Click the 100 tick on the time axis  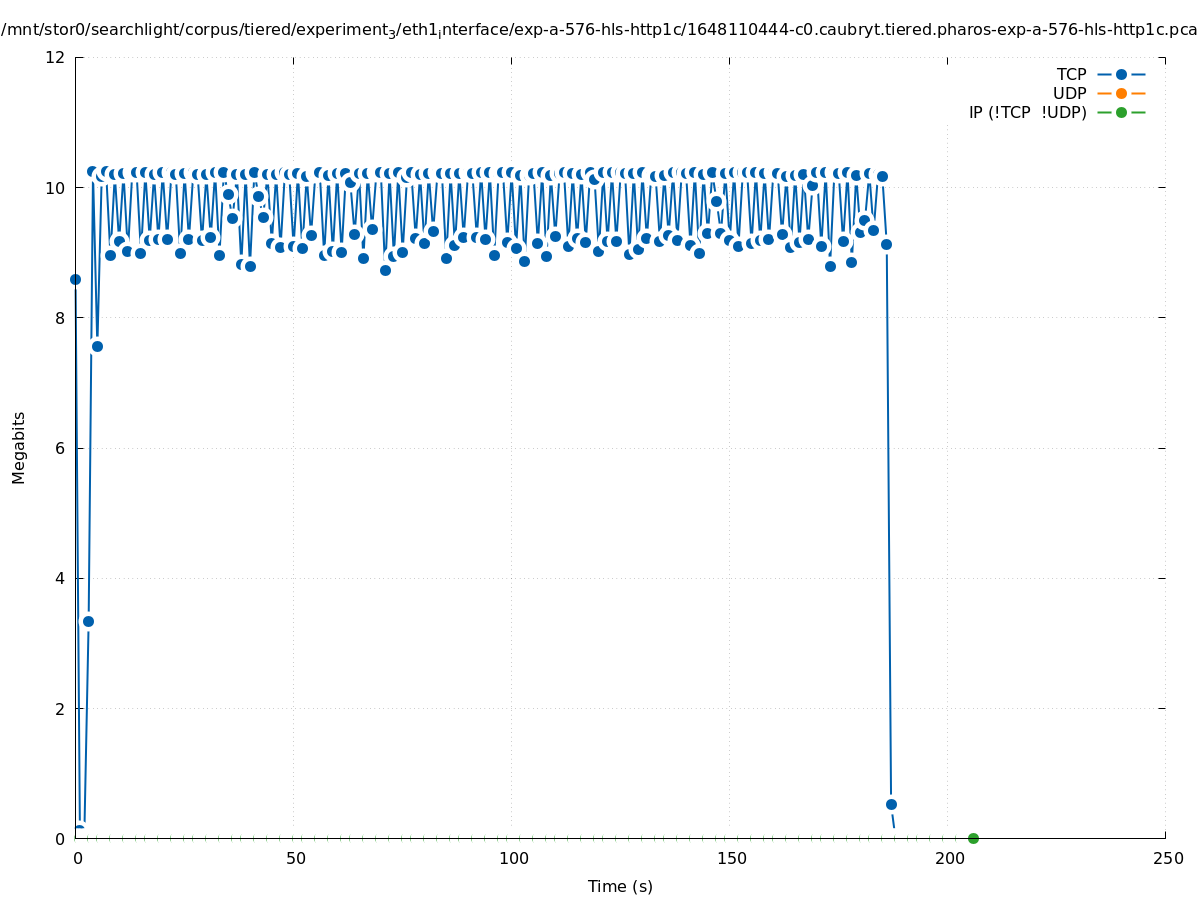click(x=512, y=858)
